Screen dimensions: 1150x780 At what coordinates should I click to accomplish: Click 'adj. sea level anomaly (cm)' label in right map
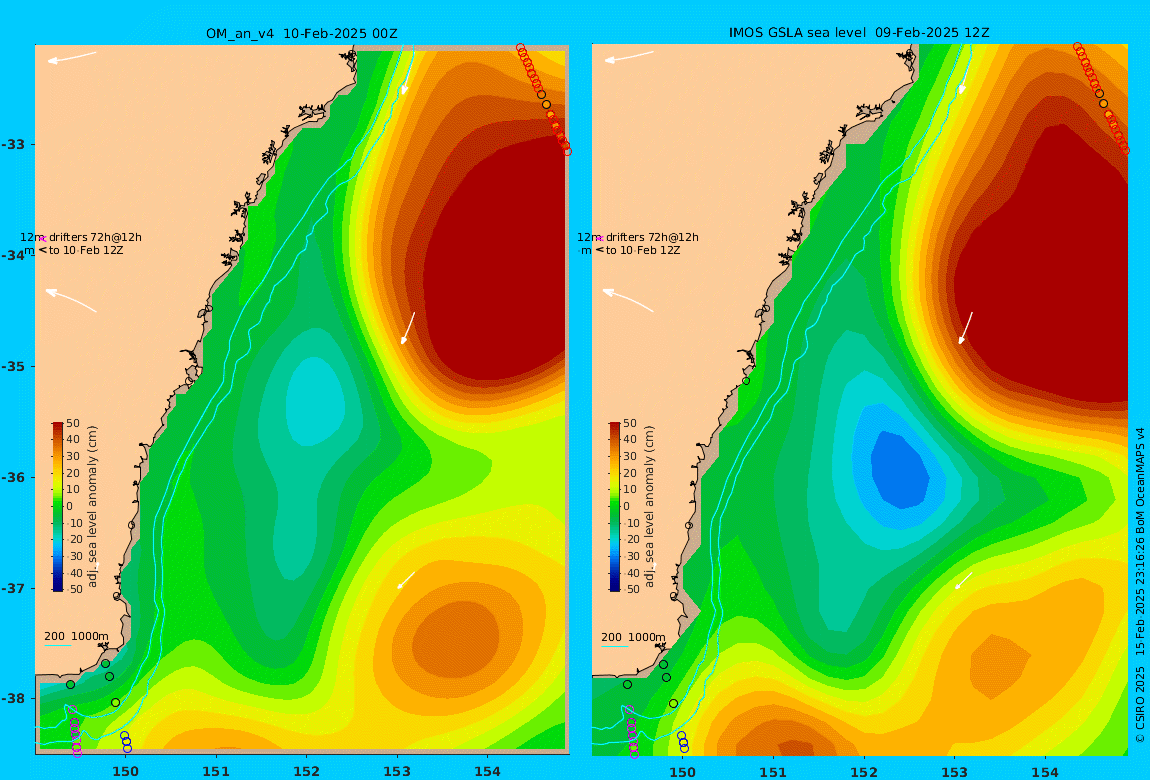[649, 507]
